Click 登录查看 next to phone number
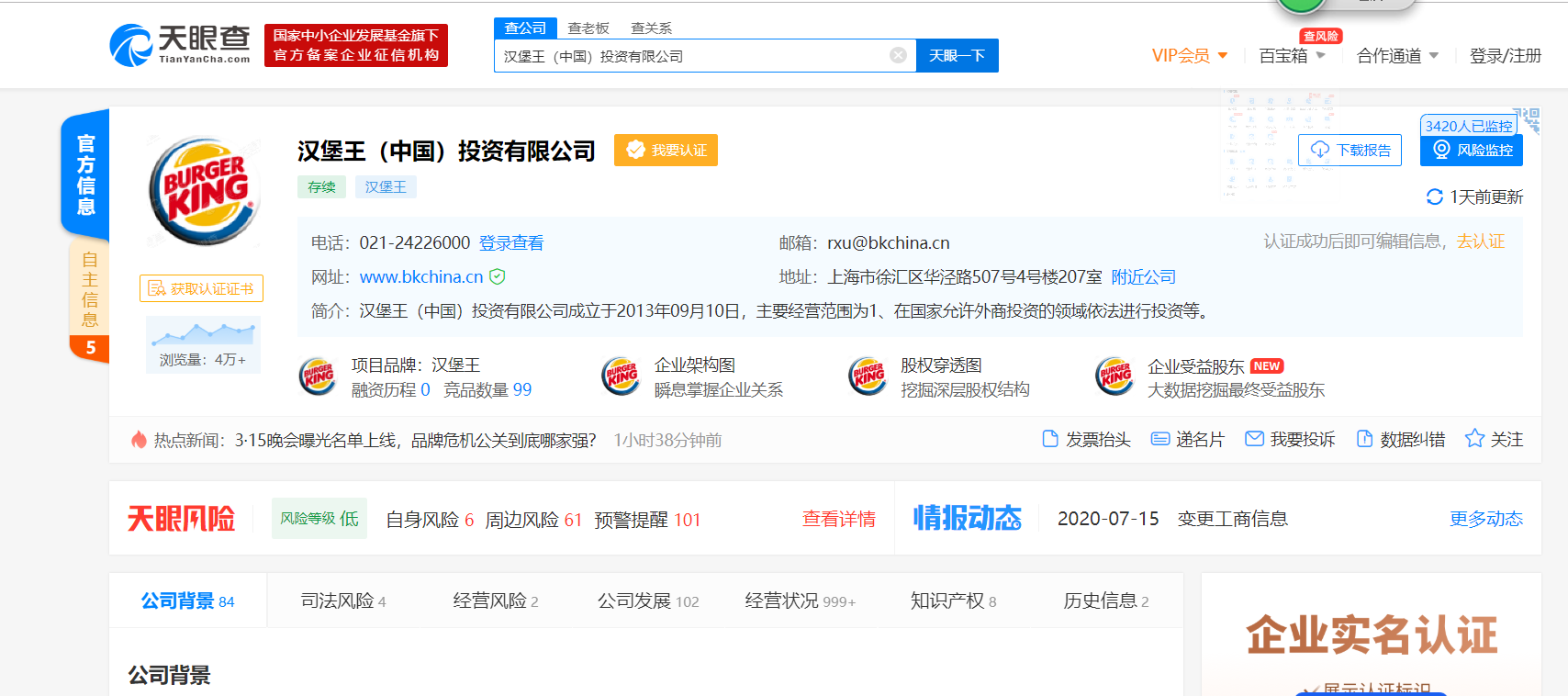The image size is (1568, 696). pos(511,242)
